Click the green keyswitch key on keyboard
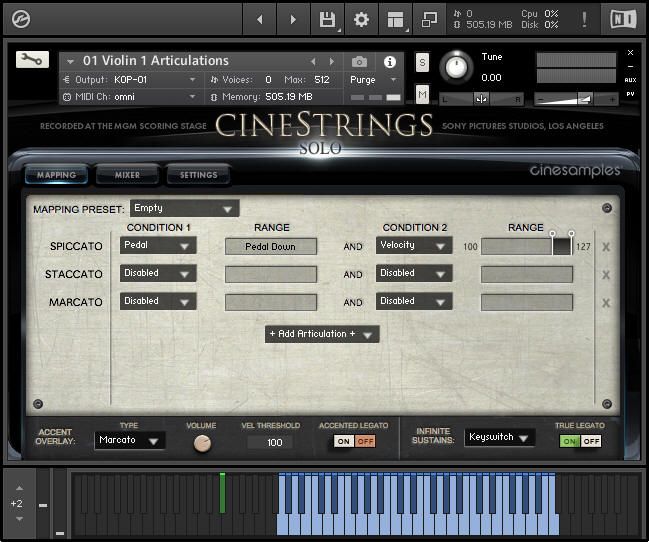The height and width of the screenshot is (542, 649). (222, 493)
